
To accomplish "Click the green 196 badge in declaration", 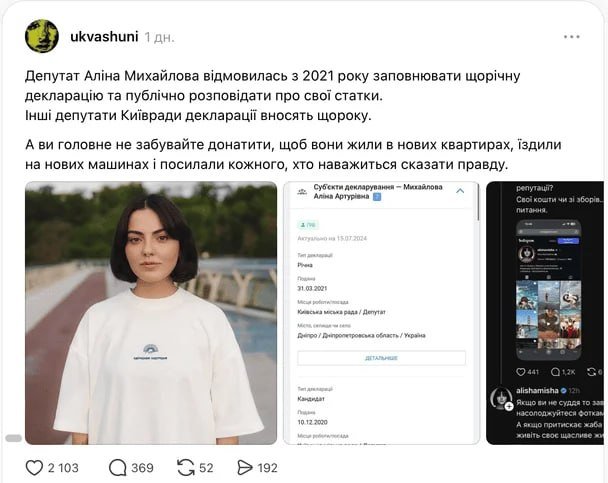I will pyautogui.click(x=307, y=225).
